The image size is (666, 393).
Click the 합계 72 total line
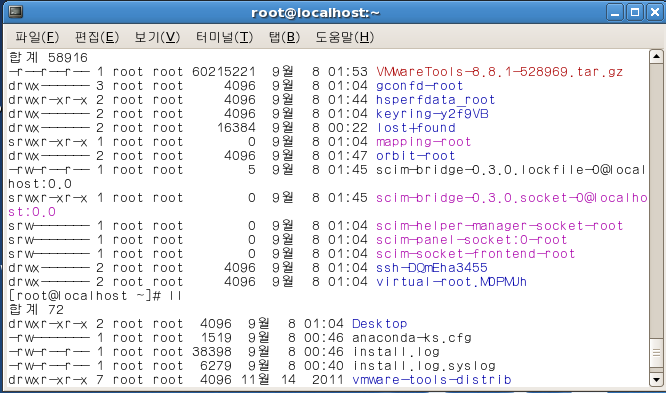pyautogui.click(x=36, y=310)
